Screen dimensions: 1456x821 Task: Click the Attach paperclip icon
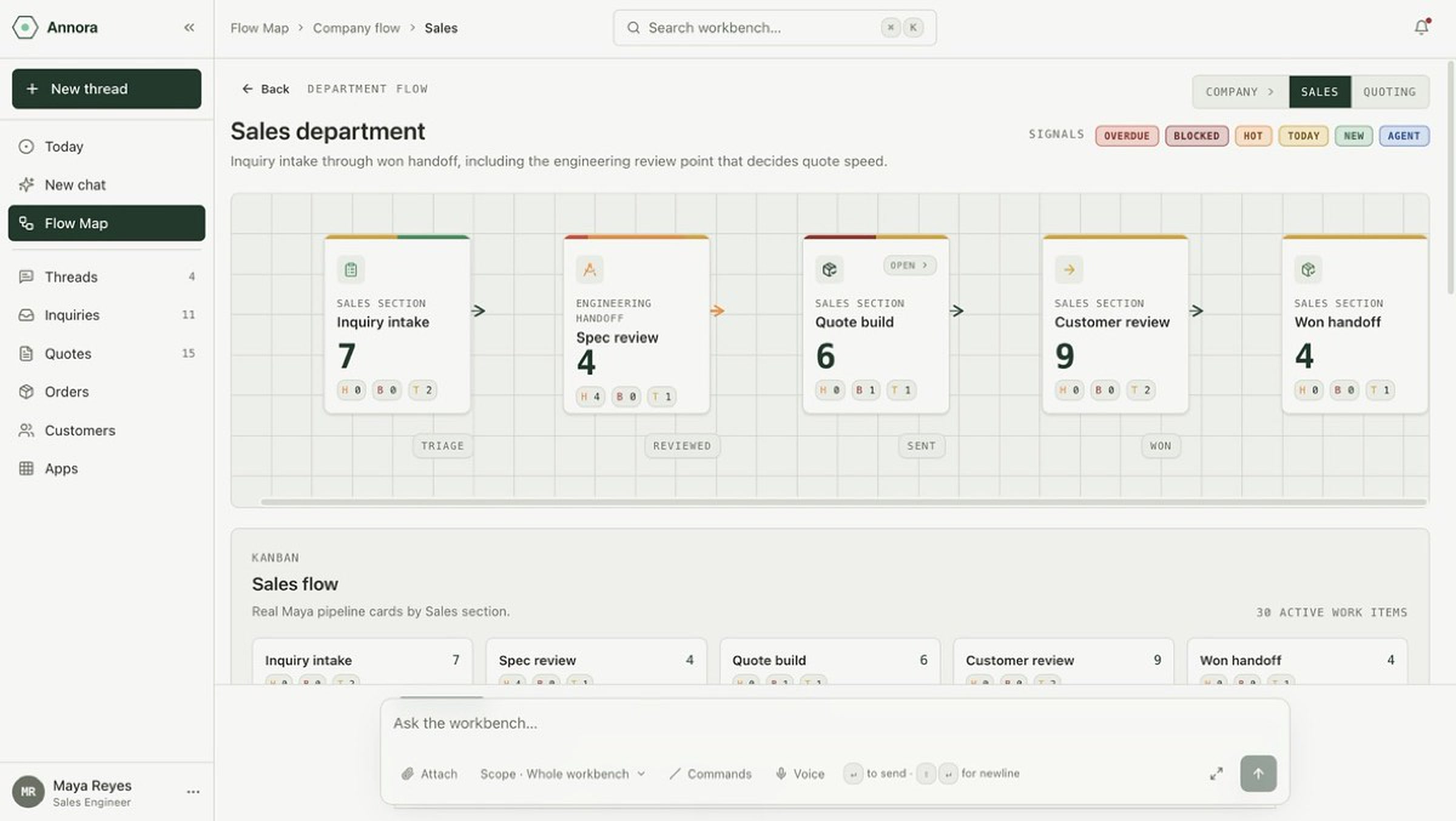point(407,774)
